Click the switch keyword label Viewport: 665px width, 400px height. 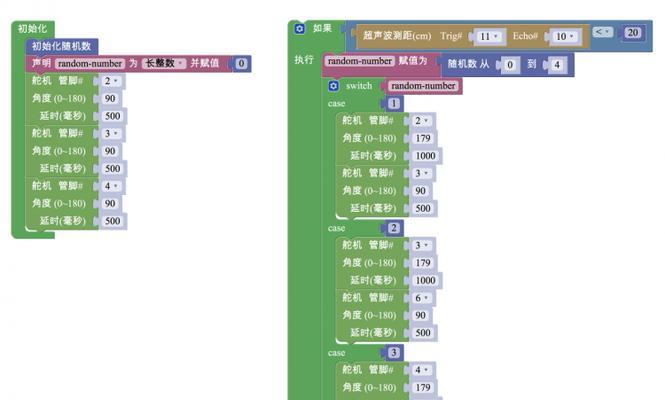click(x=359, y=86)
